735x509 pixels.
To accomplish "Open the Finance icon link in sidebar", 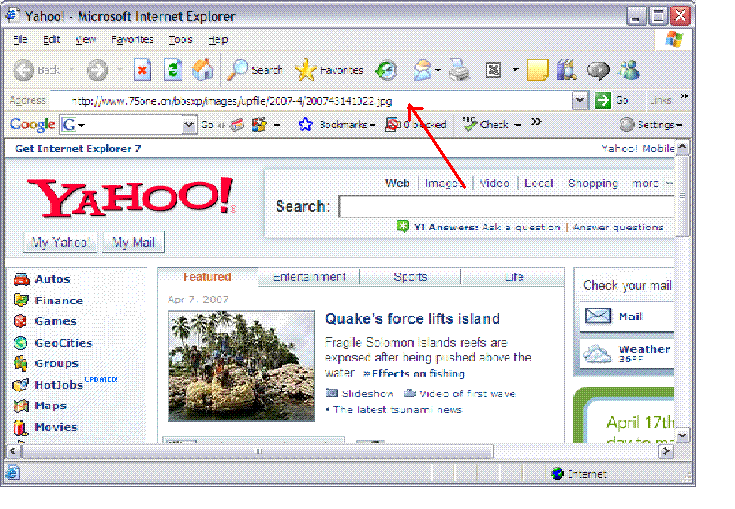I will [21, 300].
